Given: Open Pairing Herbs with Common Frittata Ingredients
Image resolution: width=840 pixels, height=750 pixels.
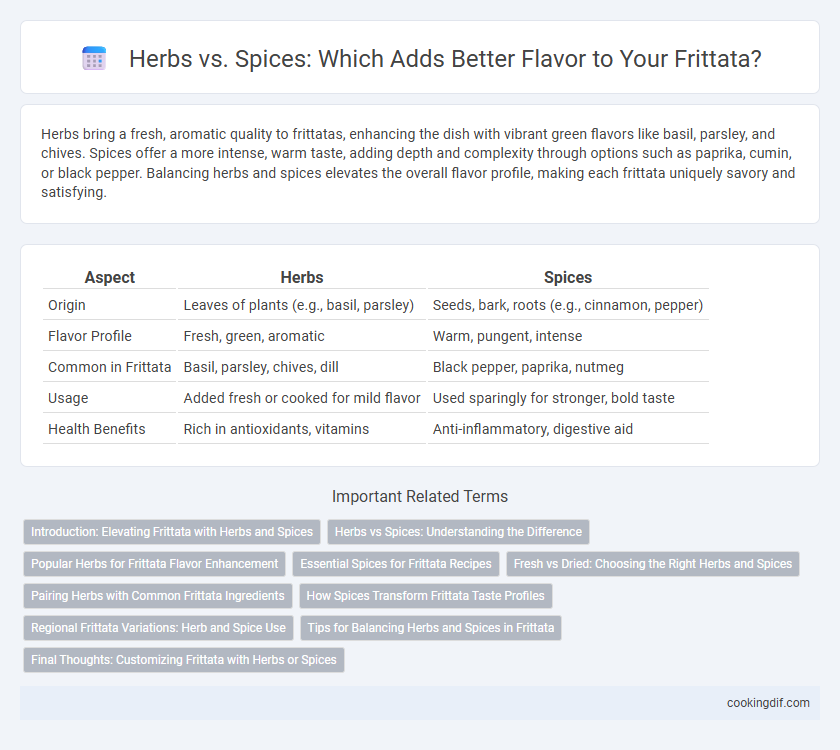Looking at the screenshot, I should 158,596.
